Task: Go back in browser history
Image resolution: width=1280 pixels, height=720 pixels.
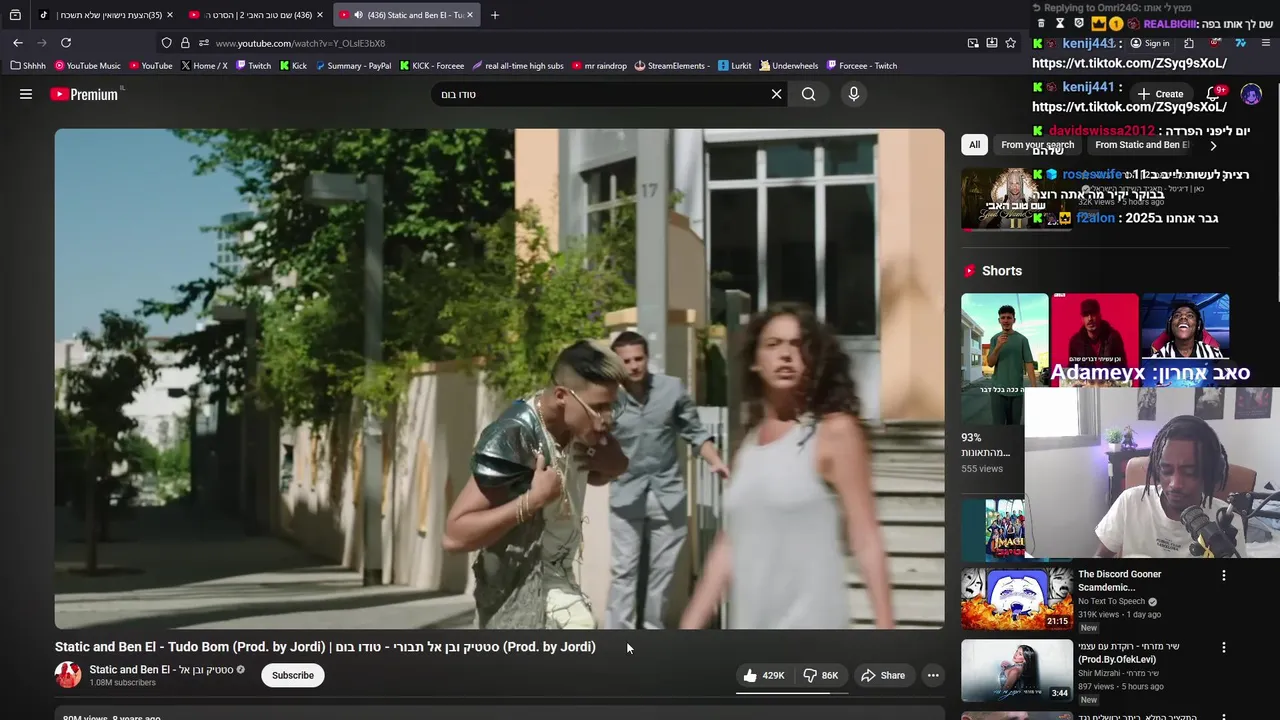Action: click(x=18, y=43)
